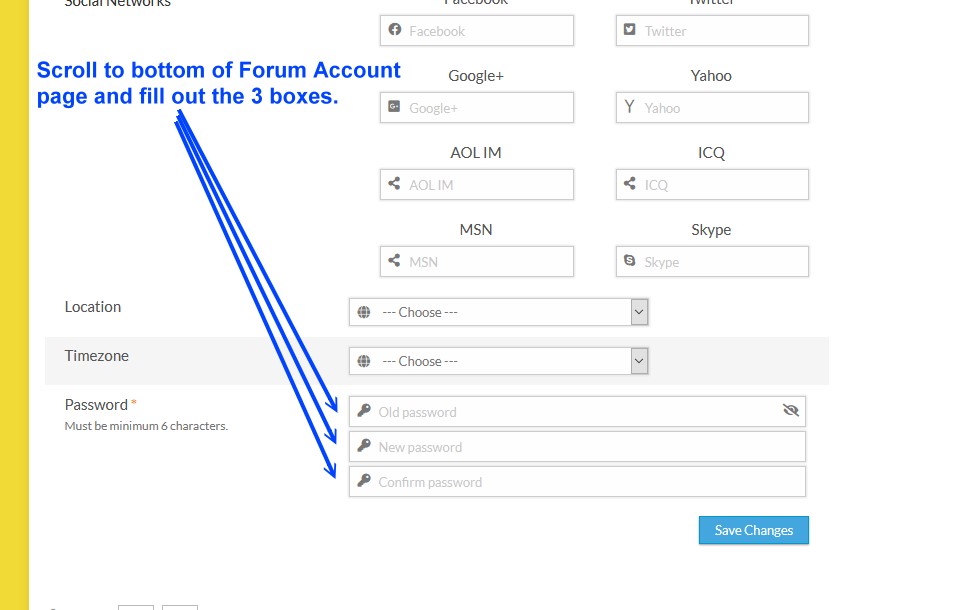Click the globe icon in Timezone
The height and width of the screenshot is (610, 971).
point(364,361)
